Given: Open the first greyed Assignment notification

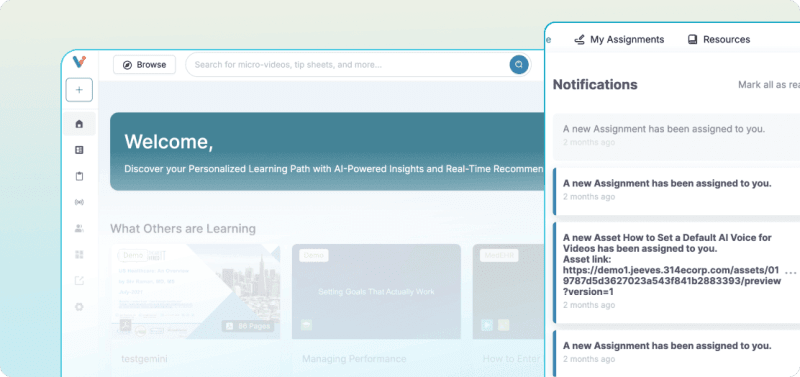Looking at the screenshot, I should tap(677, 137).
